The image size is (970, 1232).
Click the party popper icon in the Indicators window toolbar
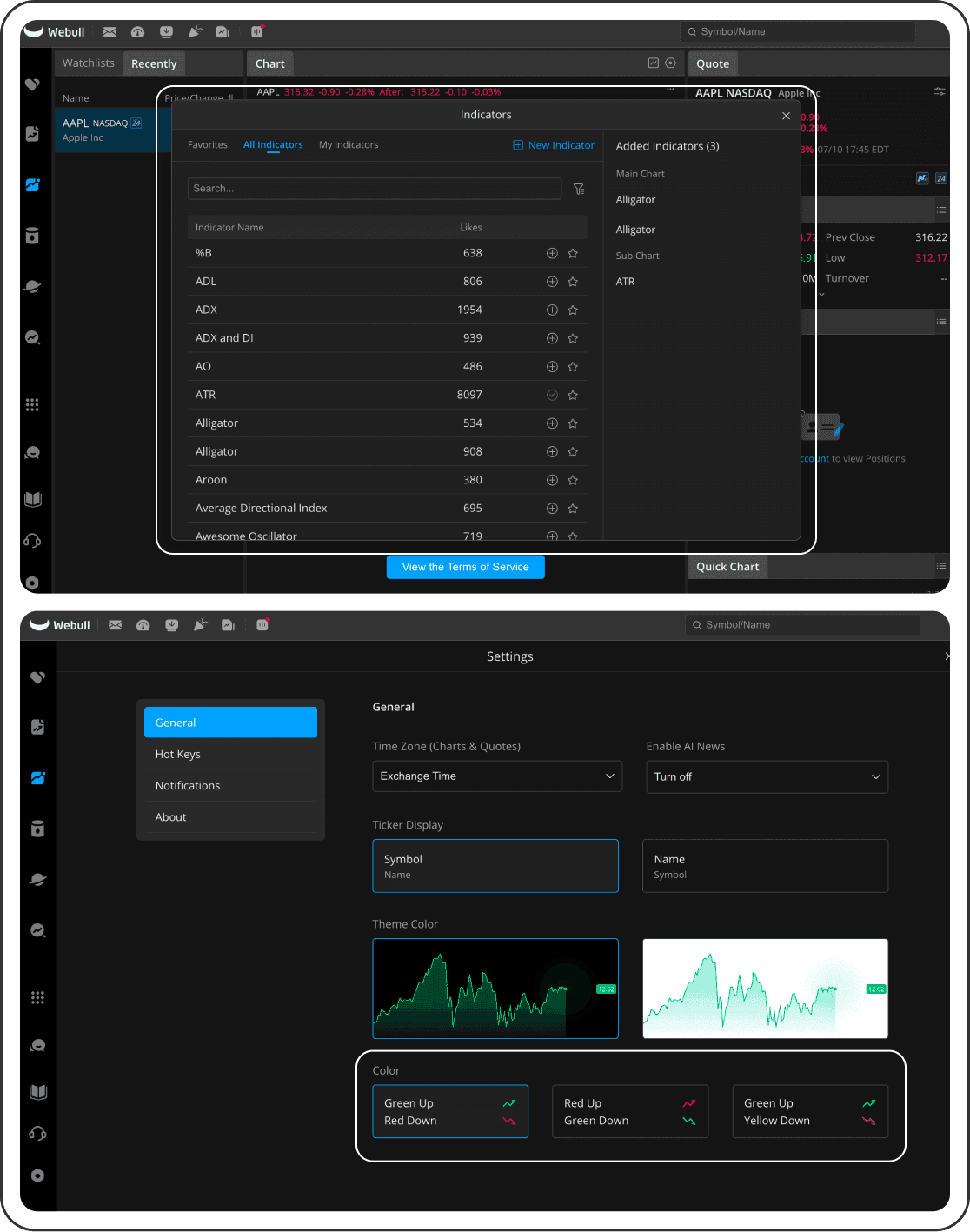pyautogui.click(x=195, y=32)
